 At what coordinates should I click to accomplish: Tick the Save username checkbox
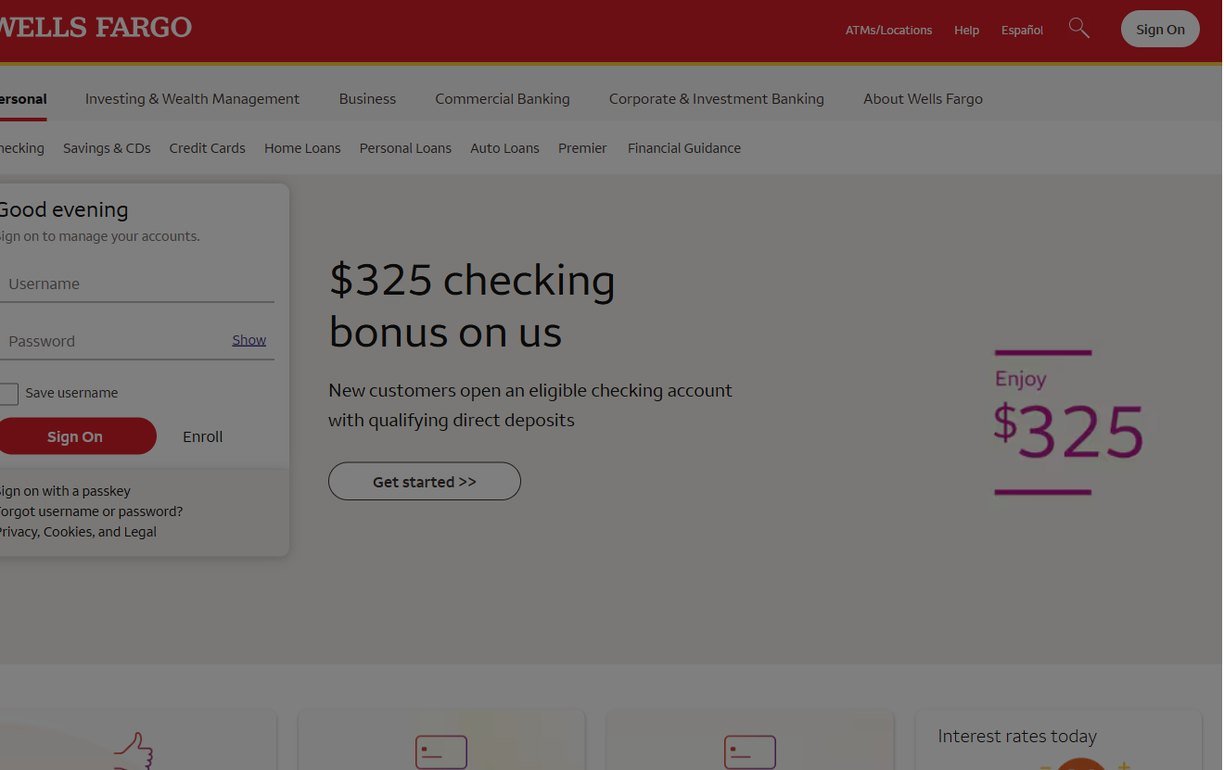click(x=8, y=394)
